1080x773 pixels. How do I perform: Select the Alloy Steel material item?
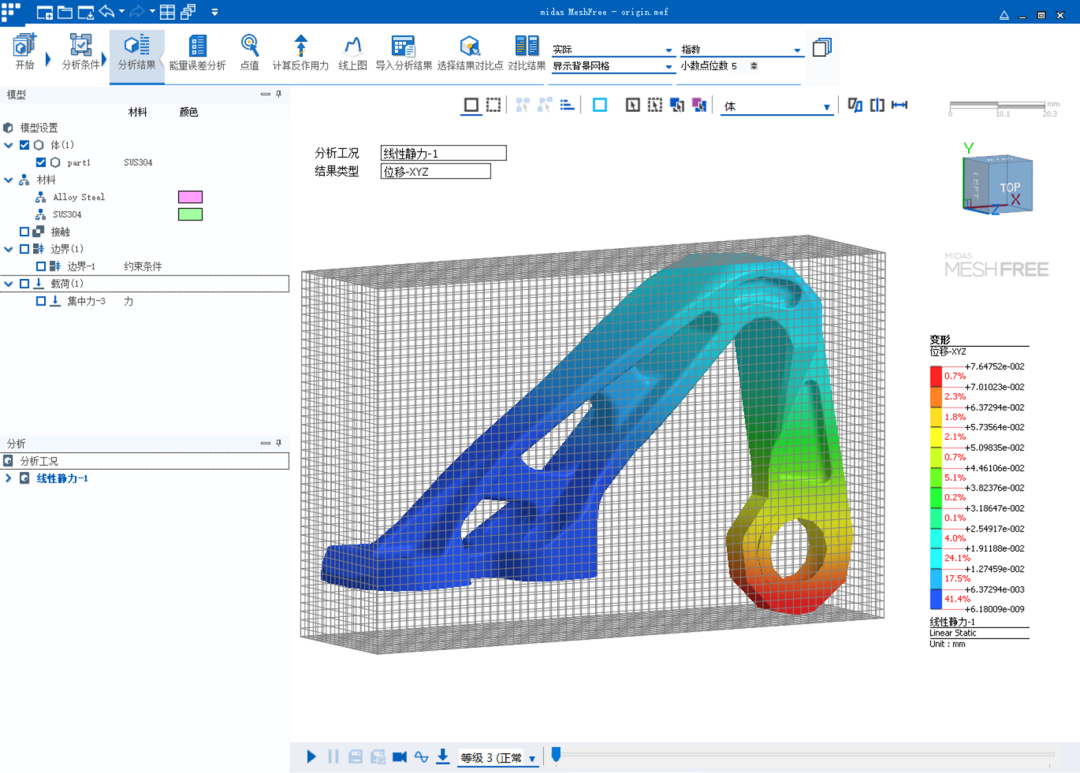click(x=79, y=197)
